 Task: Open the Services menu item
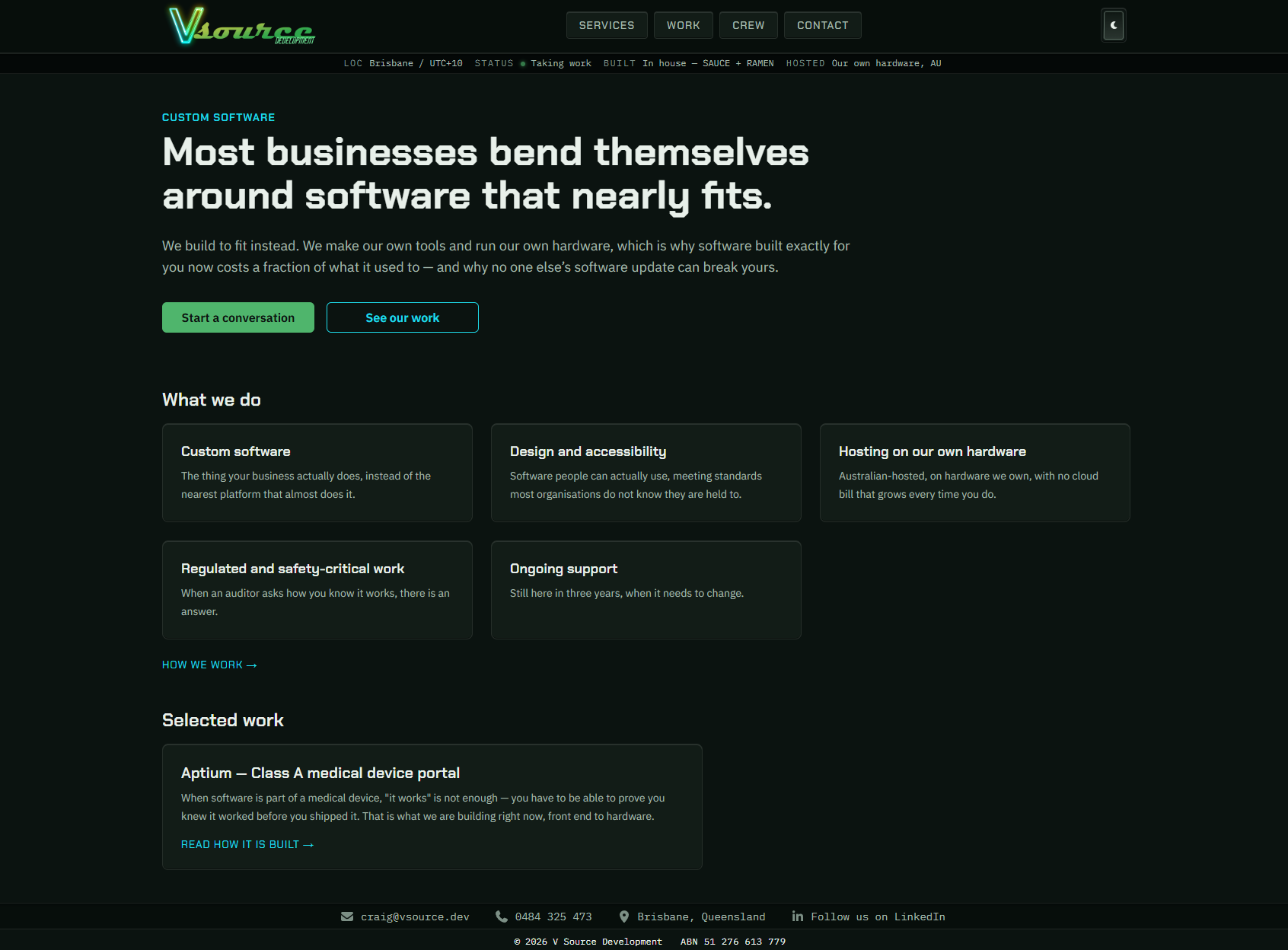[607, 25]
